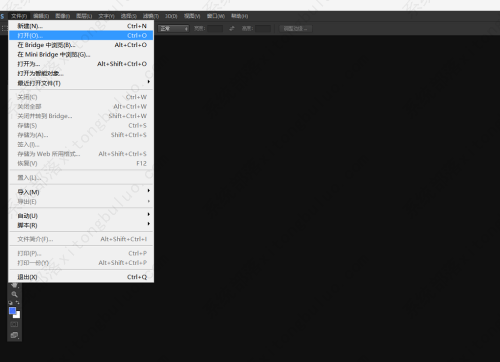Click the 恢复(V) F12 menu entry

[81, 163]
